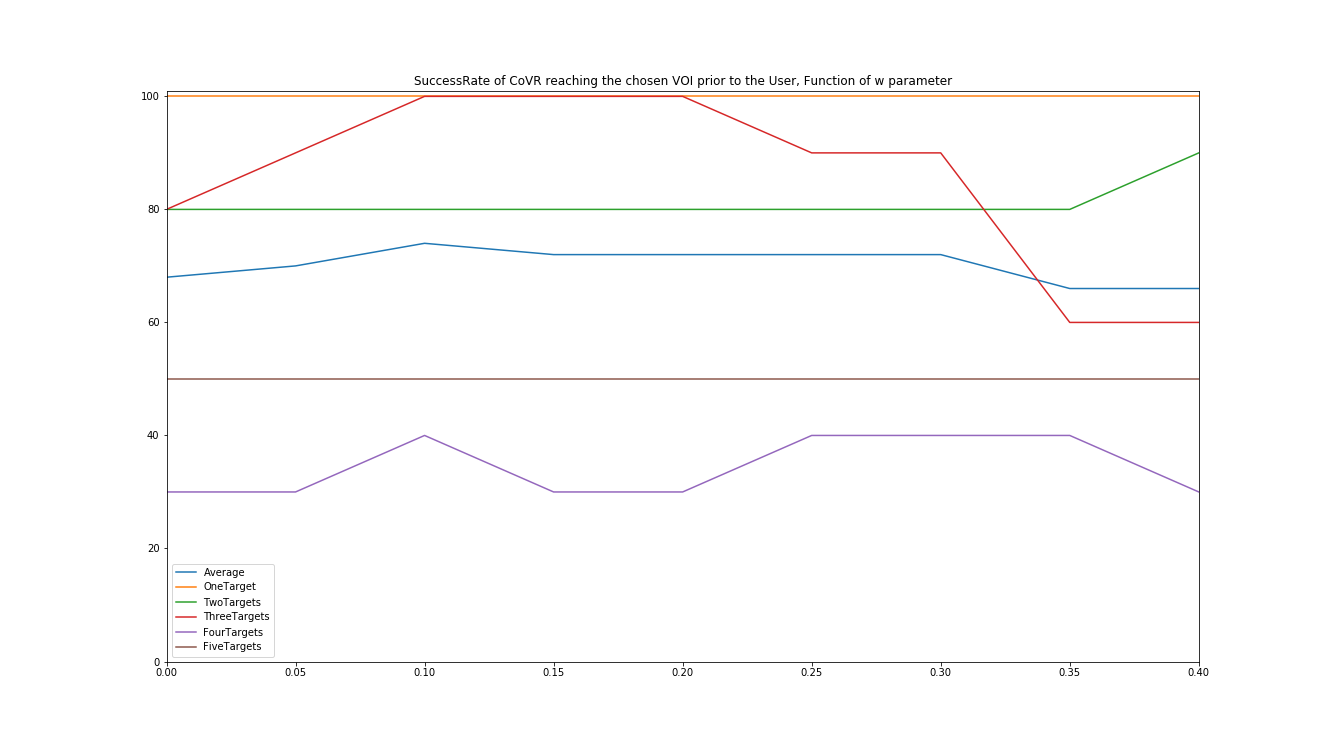
Task: Click the FourTargets legend label
Action: (x=233, y=632)
